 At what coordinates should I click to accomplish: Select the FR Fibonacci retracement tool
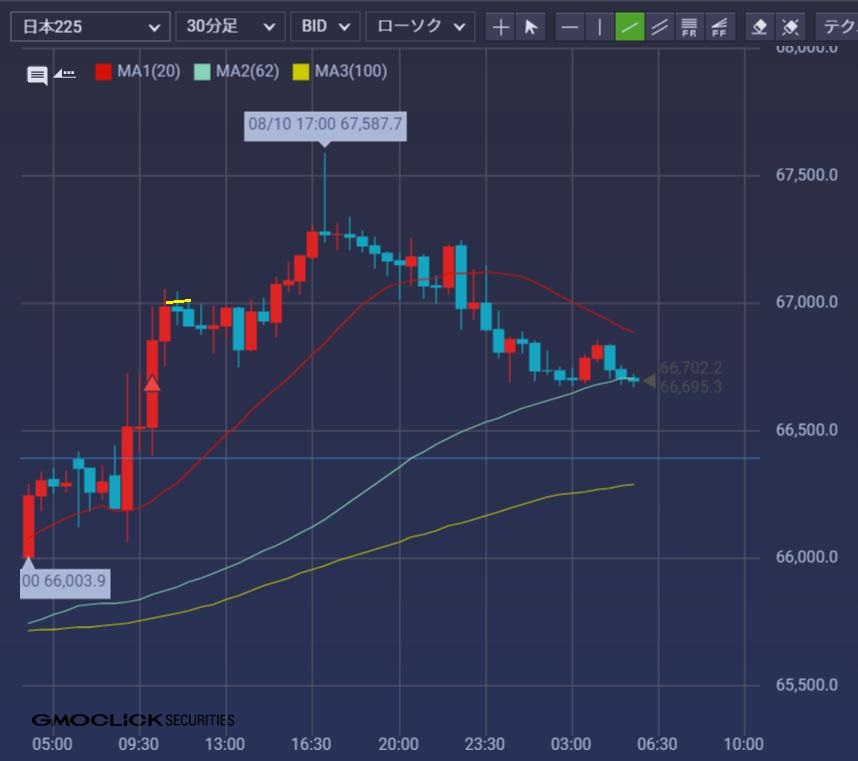[689, 27]
